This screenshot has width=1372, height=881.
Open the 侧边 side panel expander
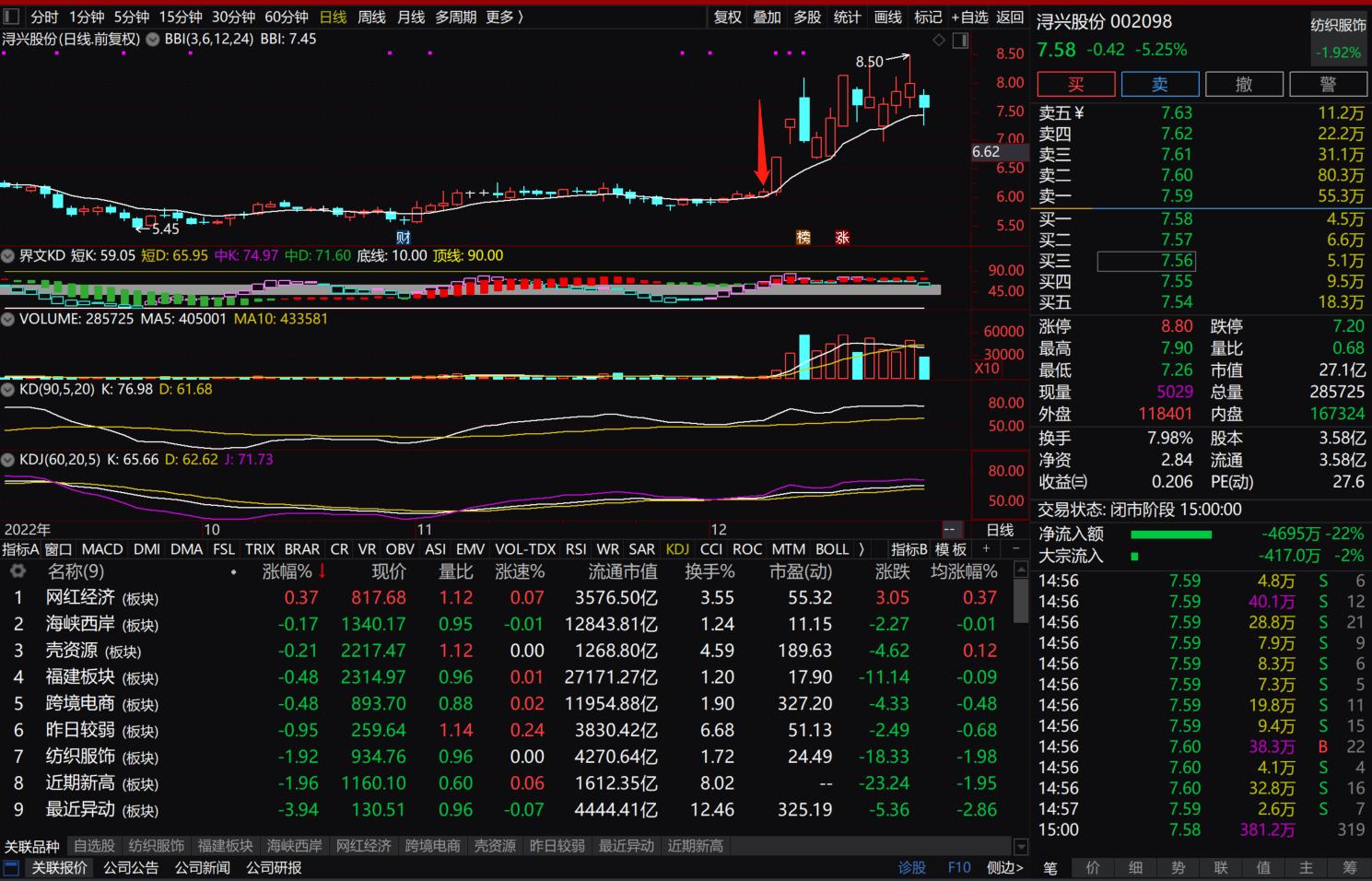pos(1004,867)
